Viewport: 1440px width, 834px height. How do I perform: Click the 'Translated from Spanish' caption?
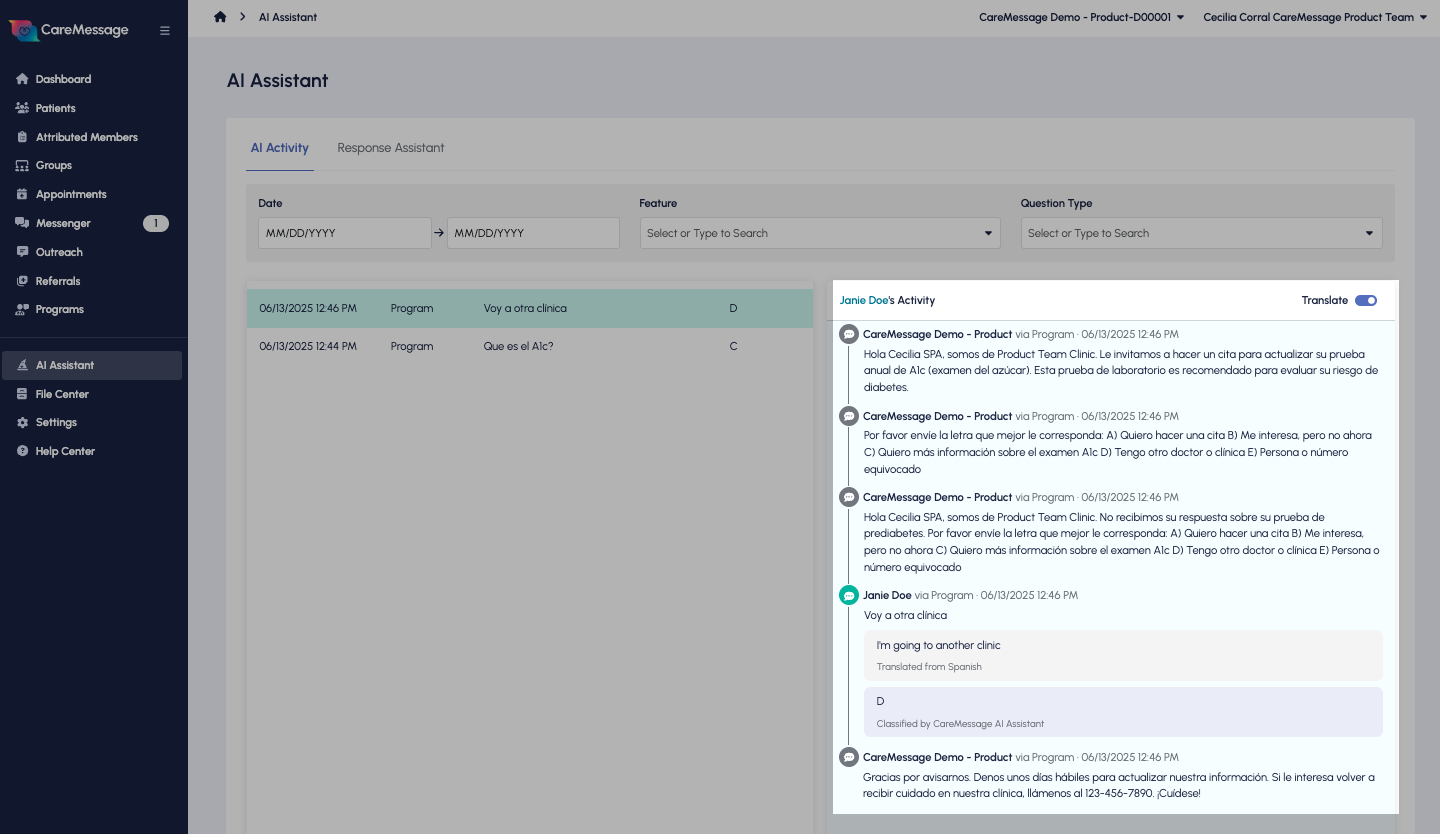pos(929,667)
